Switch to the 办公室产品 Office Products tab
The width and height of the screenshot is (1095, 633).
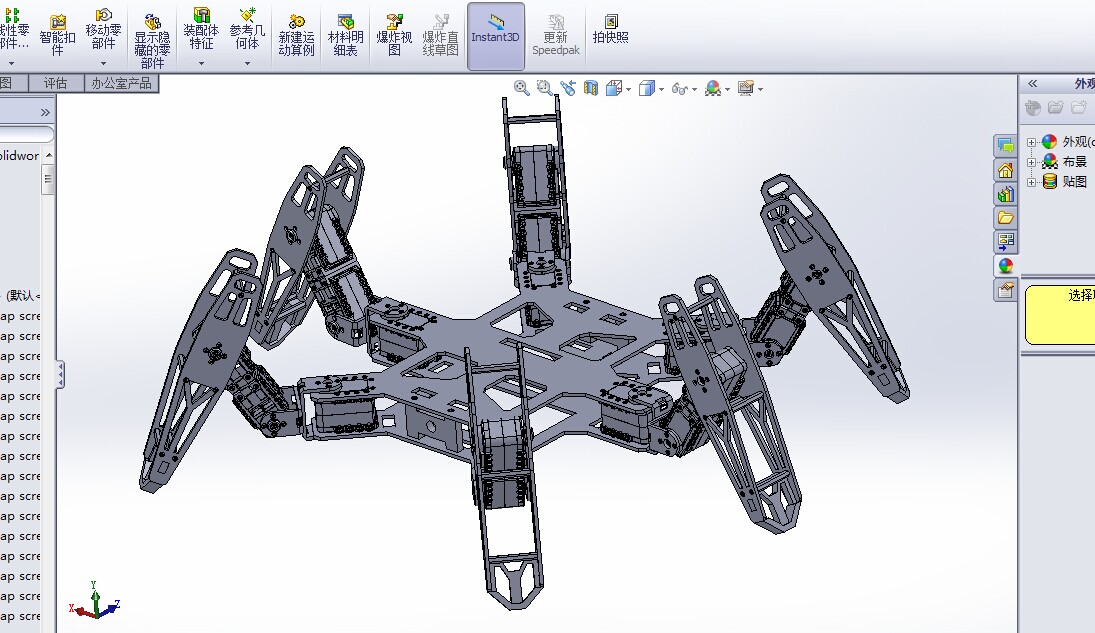tap(122, 84)
